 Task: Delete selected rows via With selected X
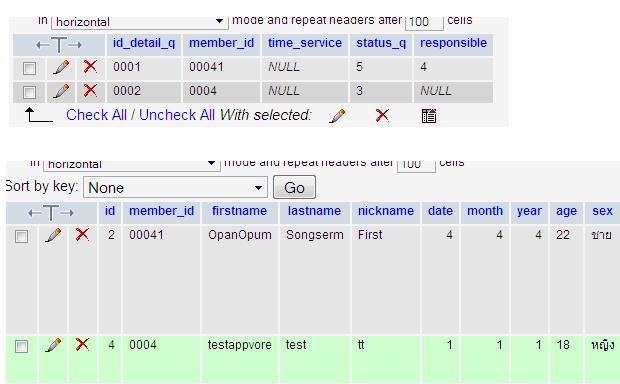click(x=382, y=115)
